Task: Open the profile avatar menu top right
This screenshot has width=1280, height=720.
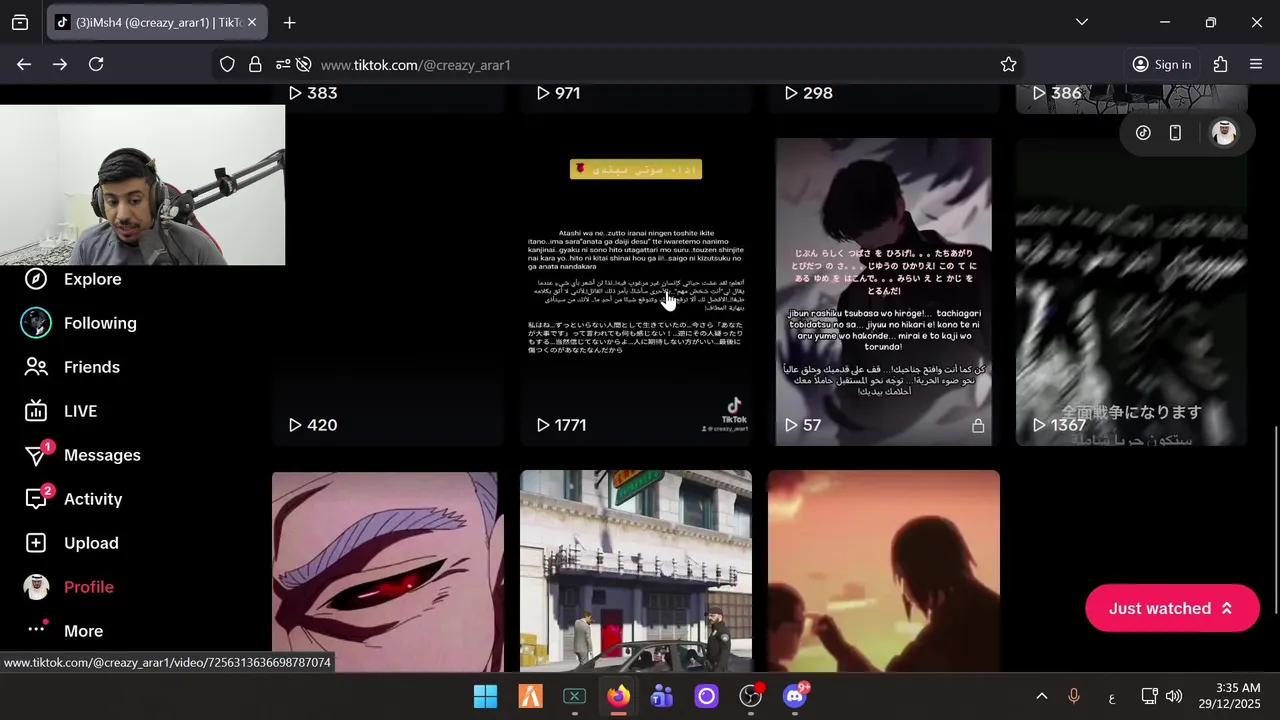Action: (1224, 133)
